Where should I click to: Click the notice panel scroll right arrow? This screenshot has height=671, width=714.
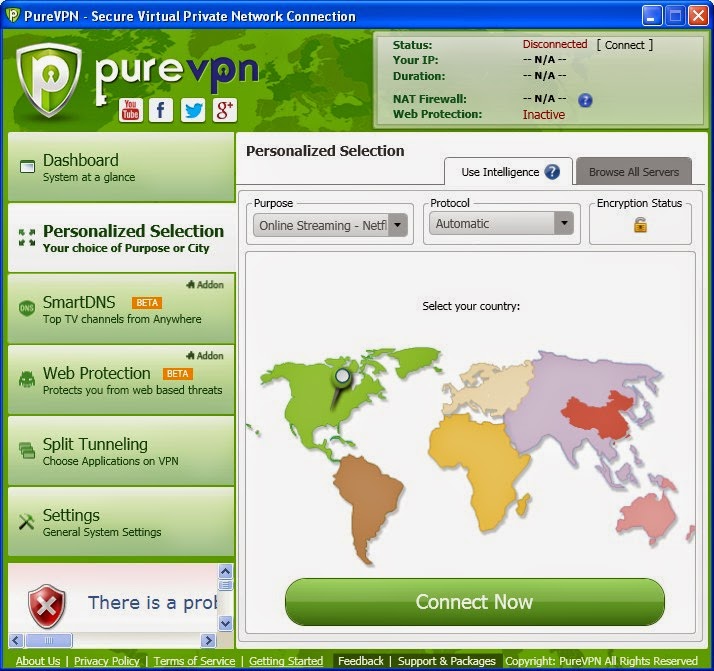[208, 640]
